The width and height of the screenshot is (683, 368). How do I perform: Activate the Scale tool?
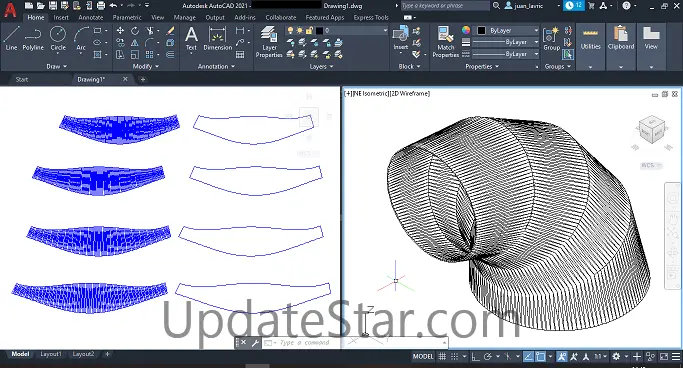click(135, 54)
